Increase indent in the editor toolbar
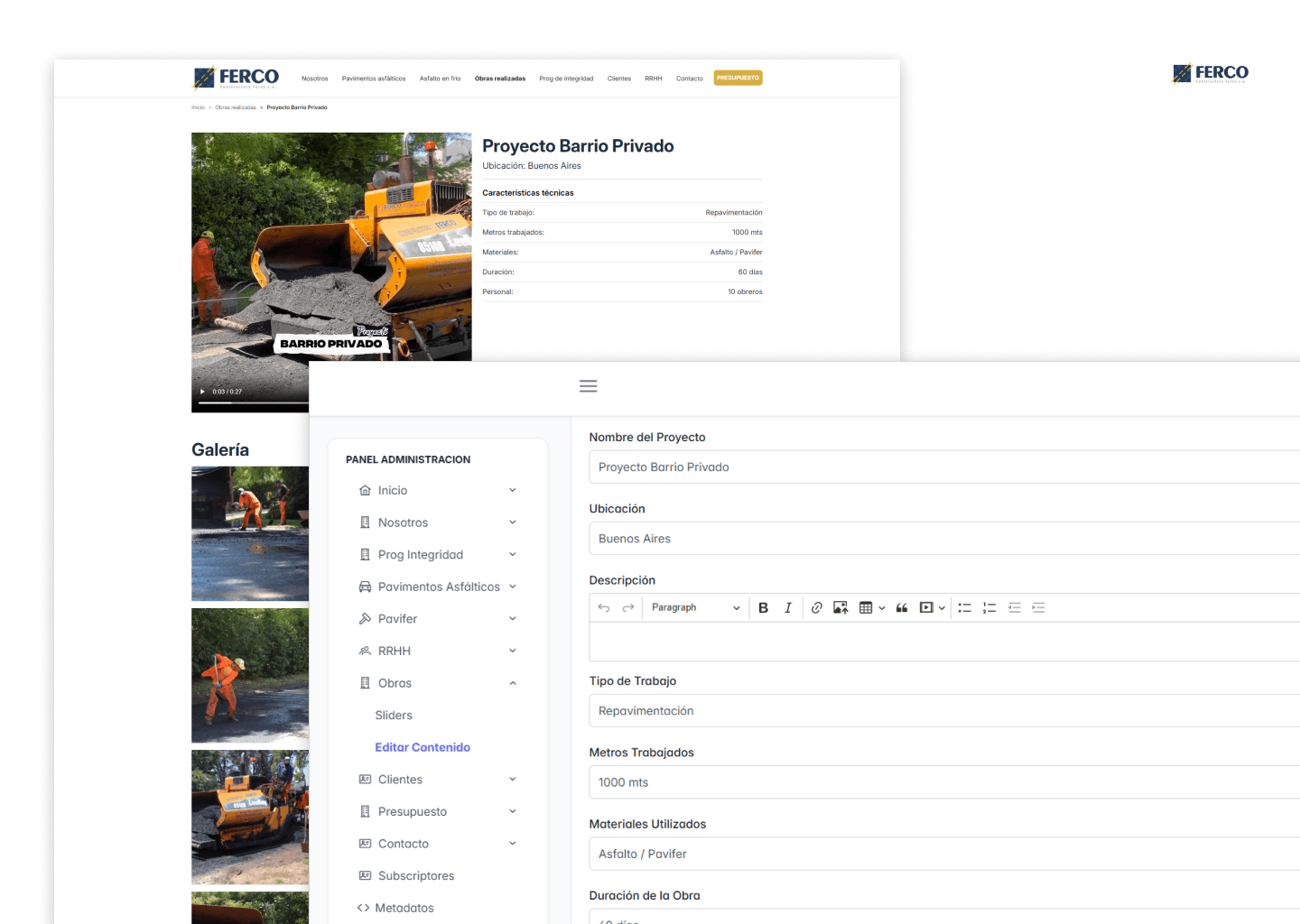 1038,608
